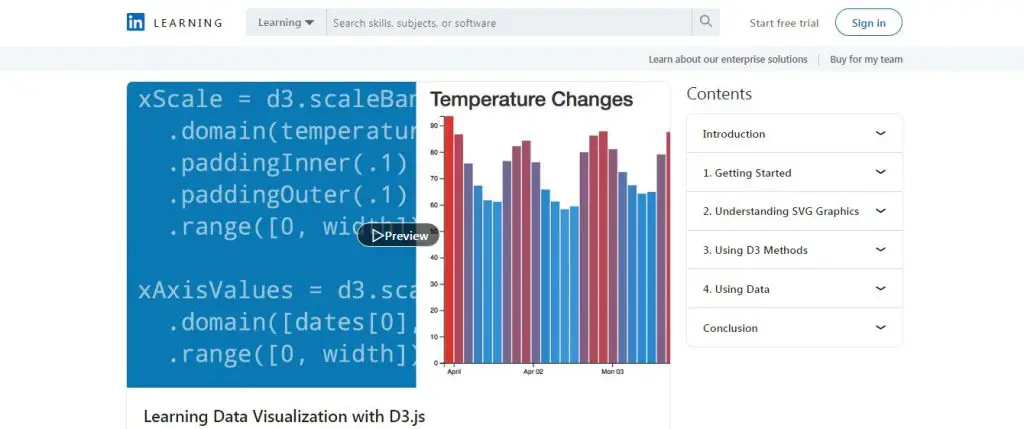
Task: Expand the Conclusion section chevron
Action: pos(880,328)
